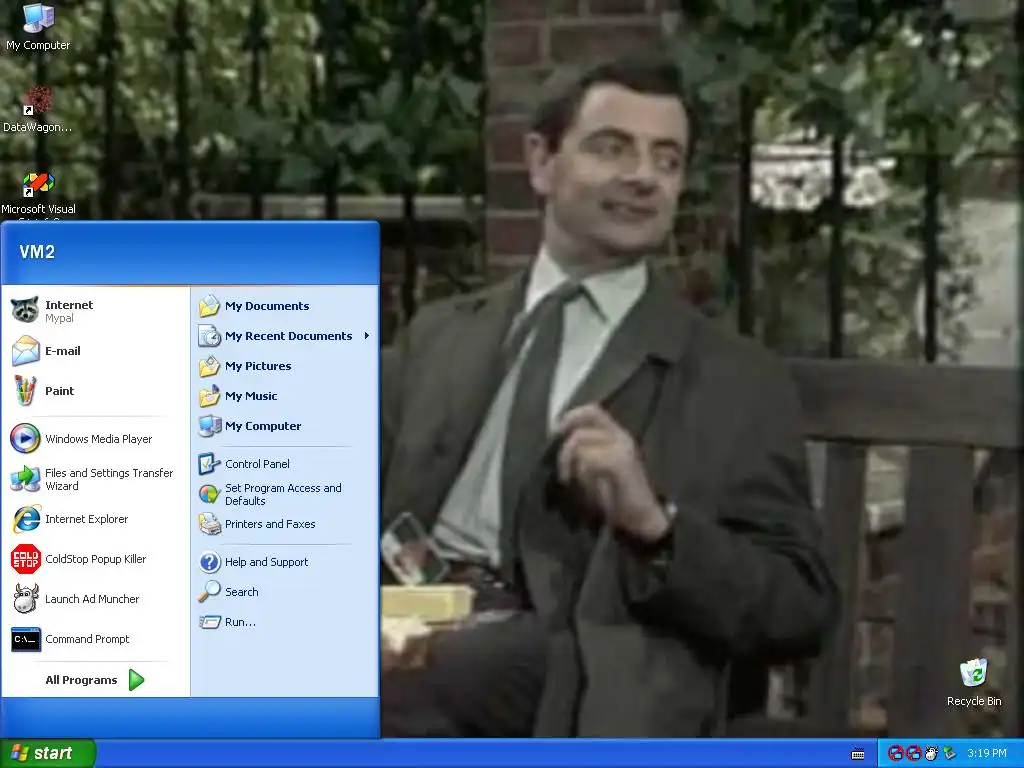Open E-mail from the Start menu
Screen dimensions: 1024x768
(95, 351)
